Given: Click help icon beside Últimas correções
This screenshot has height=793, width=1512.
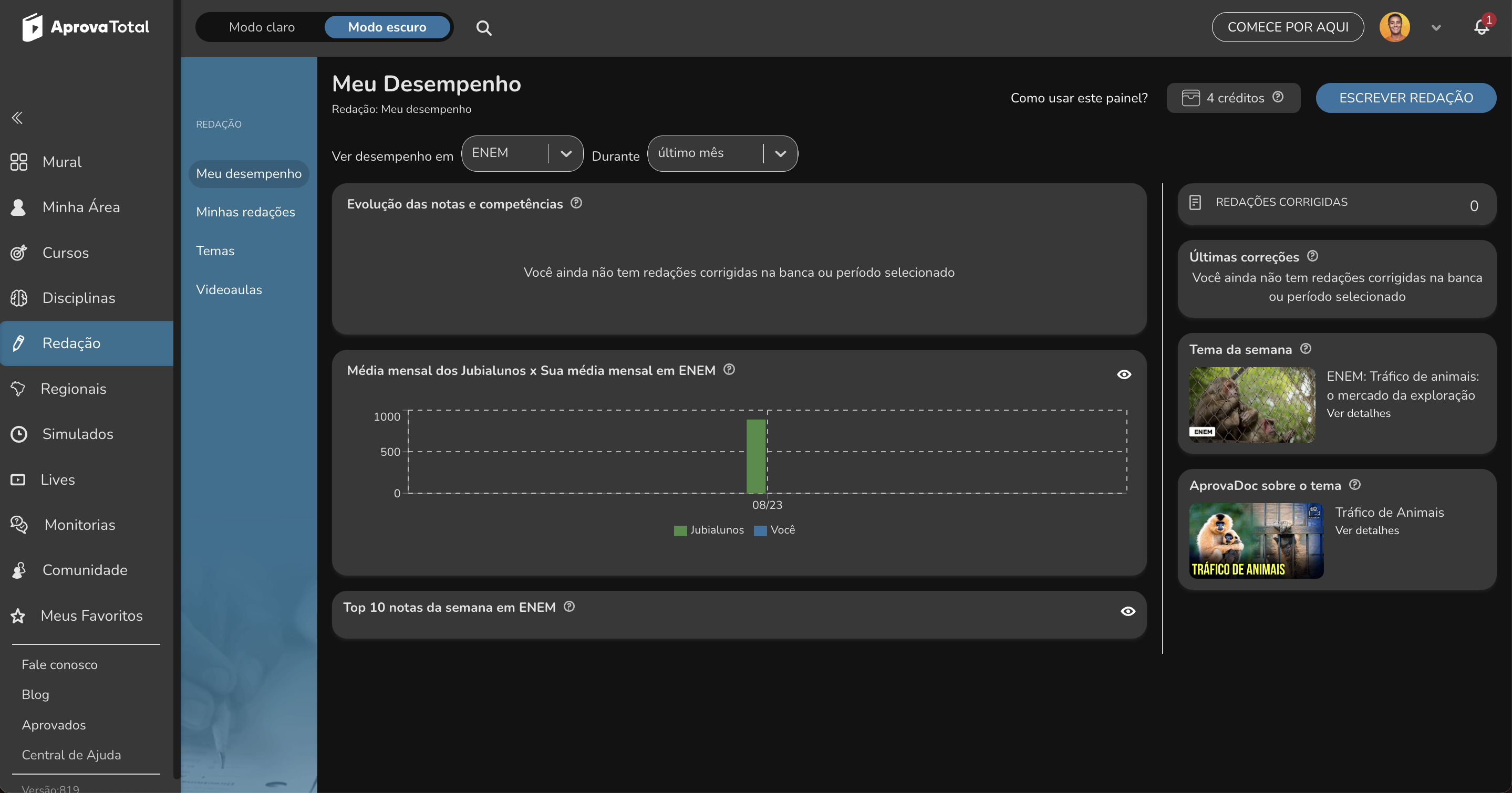Looking at the screenshot, I should click(x=1313, y=256).
